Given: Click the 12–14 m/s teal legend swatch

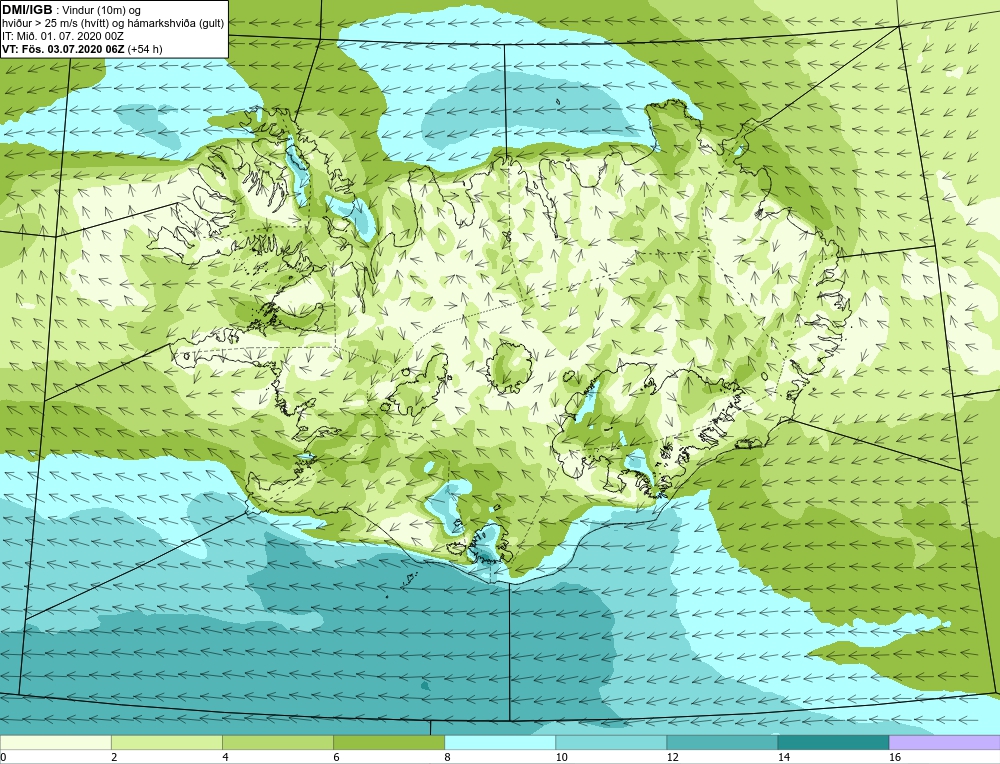Looking at the screenshot, I should click(x=722, y=742).
